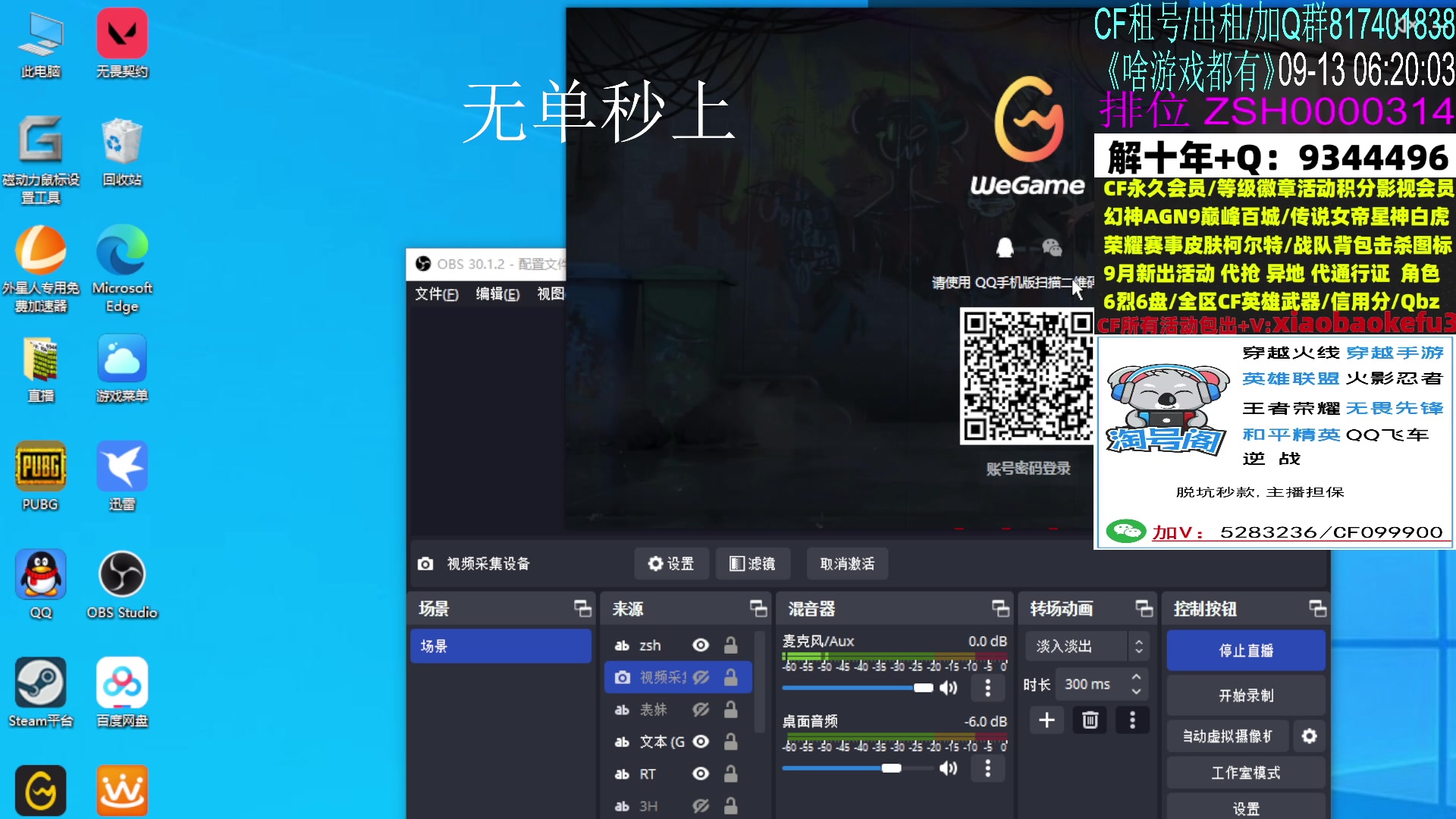Open the 文件(F) menu in OBS
The width and height of the screenshot is (1456, 819).
tap(437, 293)
